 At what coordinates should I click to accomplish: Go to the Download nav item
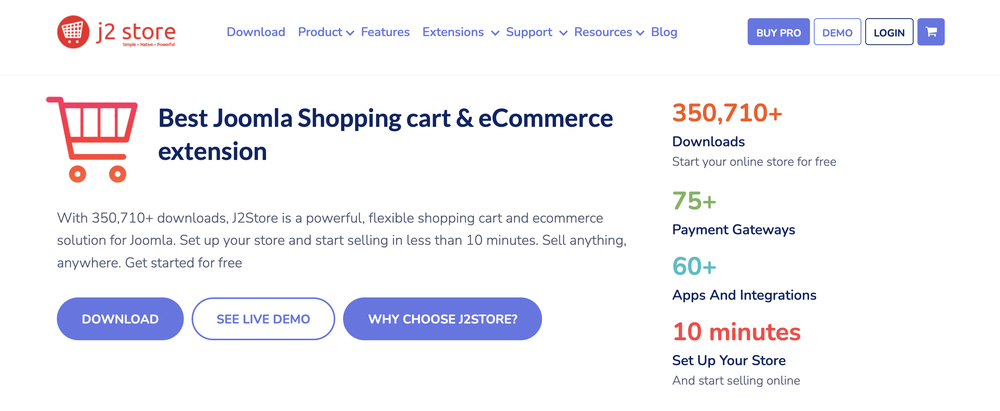click(x=256, y=32)
